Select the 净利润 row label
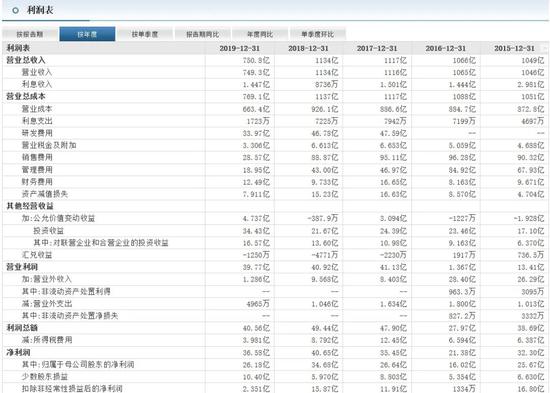 (x=18, y=352)
